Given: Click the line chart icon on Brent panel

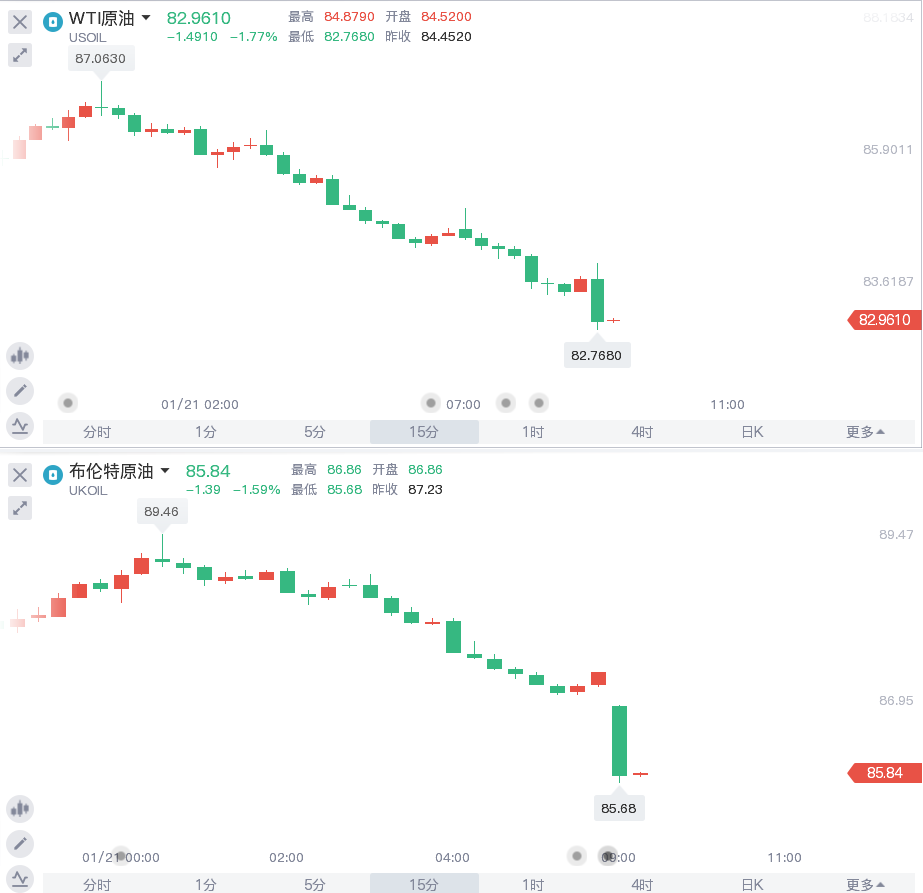Looking at the screenshot, I should pos(20,877).
